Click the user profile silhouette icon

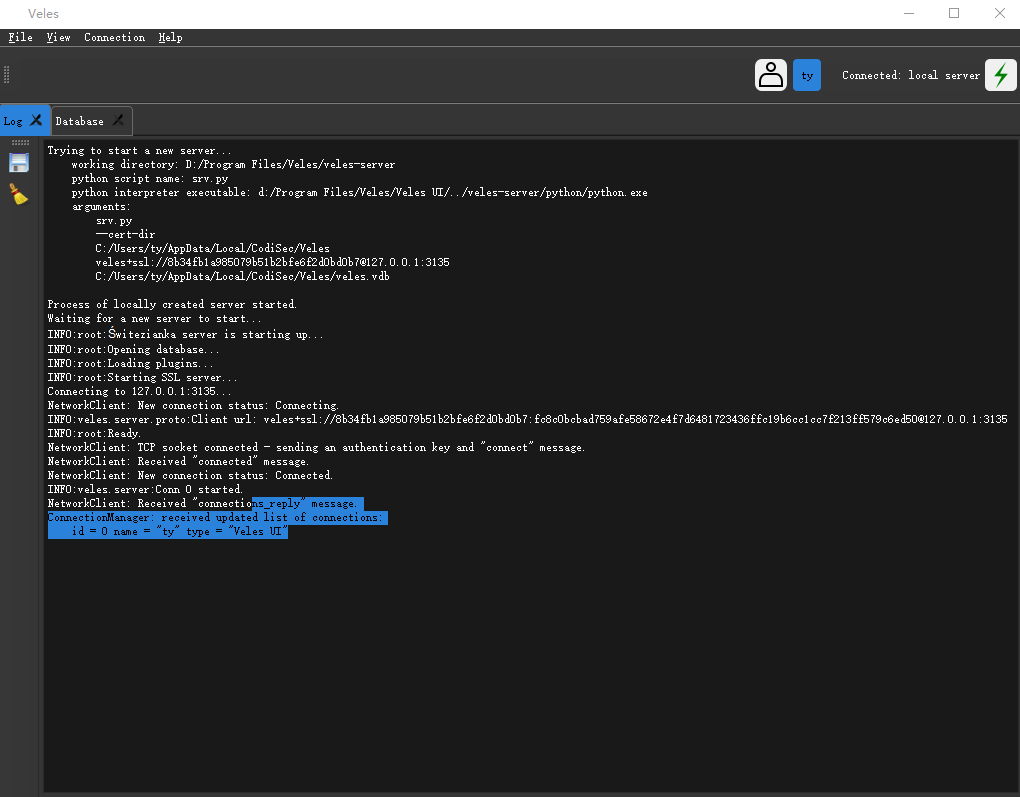point(771,75)
